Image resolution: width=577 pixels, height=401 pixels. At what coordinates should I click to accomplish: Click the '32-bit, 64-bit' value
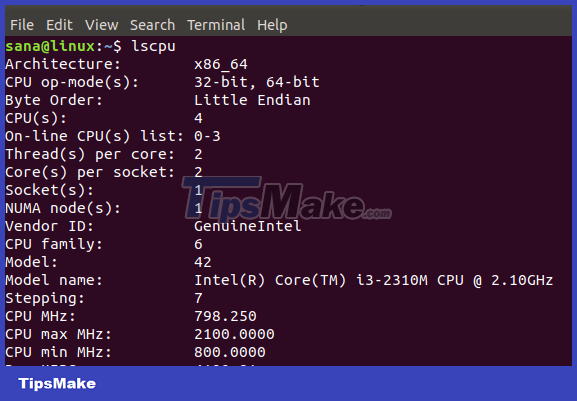[257, 82]
